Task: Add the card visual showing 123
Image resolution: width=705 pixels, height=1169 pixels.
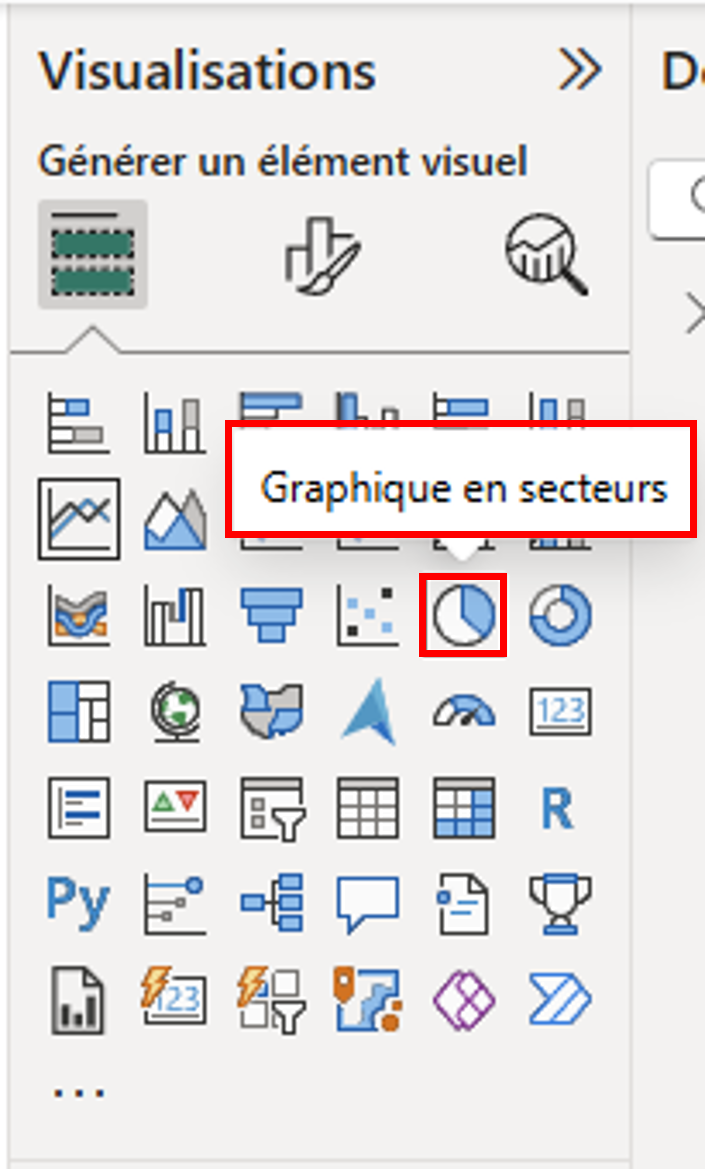Action: point(560,711)
